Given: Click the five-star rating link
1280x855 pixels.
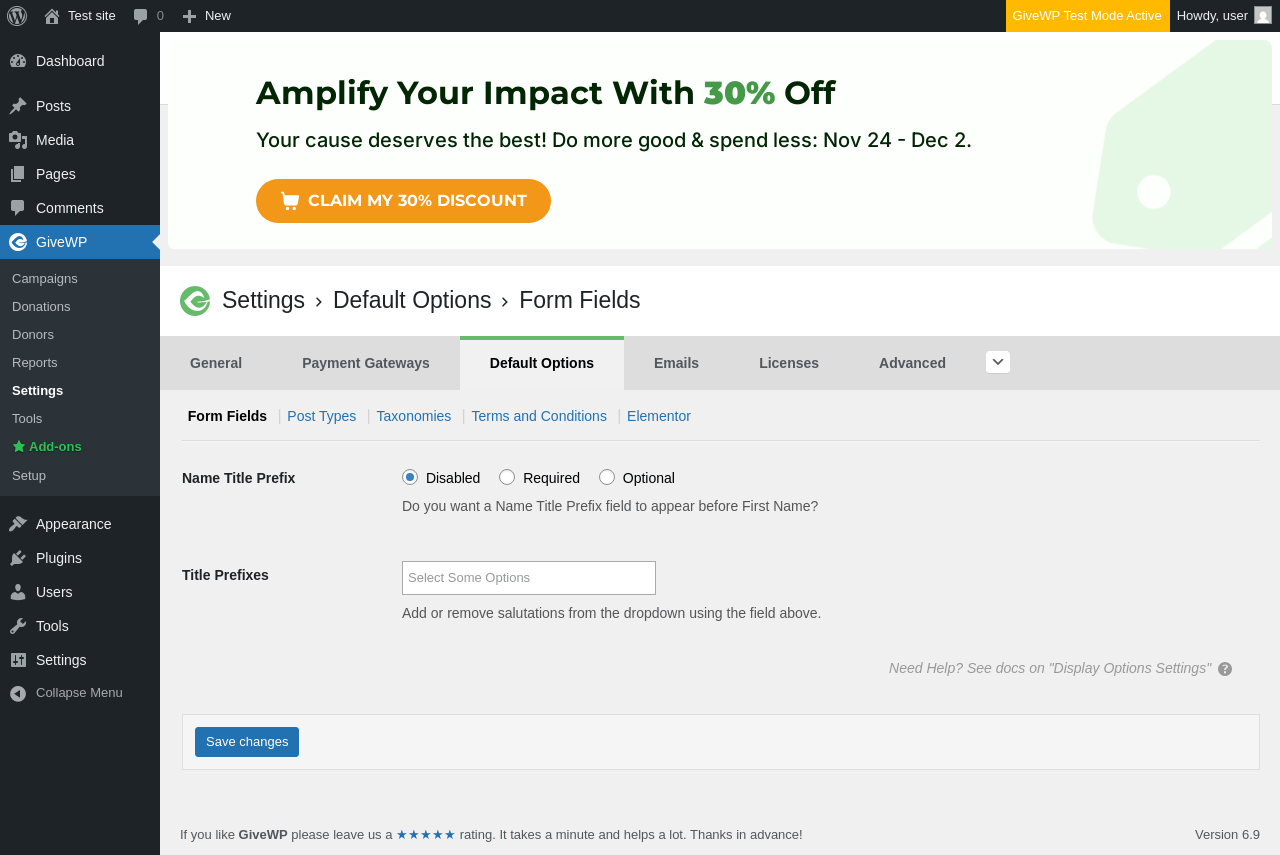Looking at the screenshot, I should pyautogui.click(x=426, y=834).
